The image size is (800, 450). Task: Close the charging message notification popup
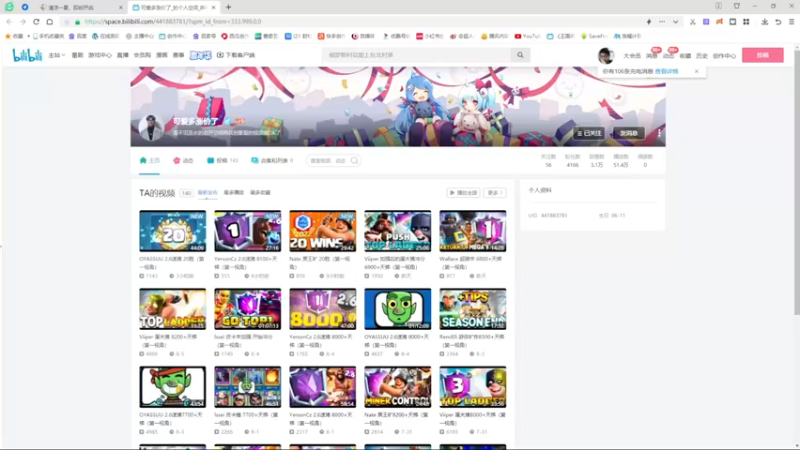pos(696,71)
